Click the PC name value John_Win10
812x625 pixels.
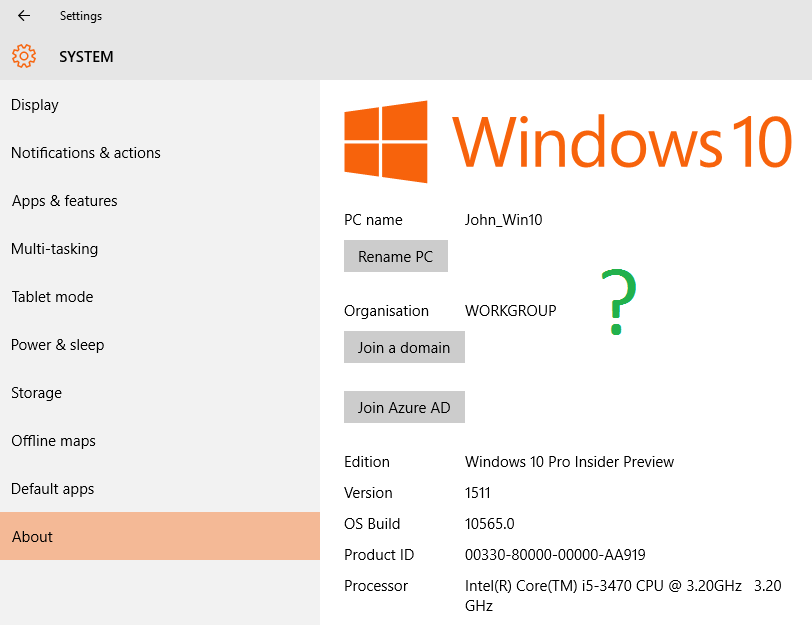coord(504,220)
